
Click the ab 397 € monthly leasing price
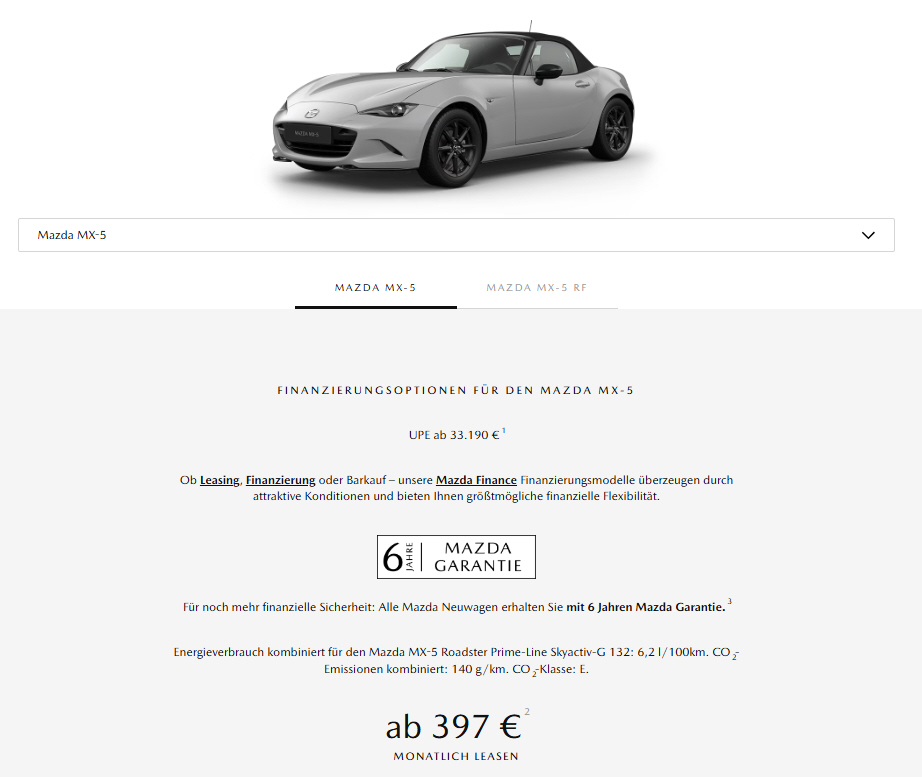[x=453, y=727]
